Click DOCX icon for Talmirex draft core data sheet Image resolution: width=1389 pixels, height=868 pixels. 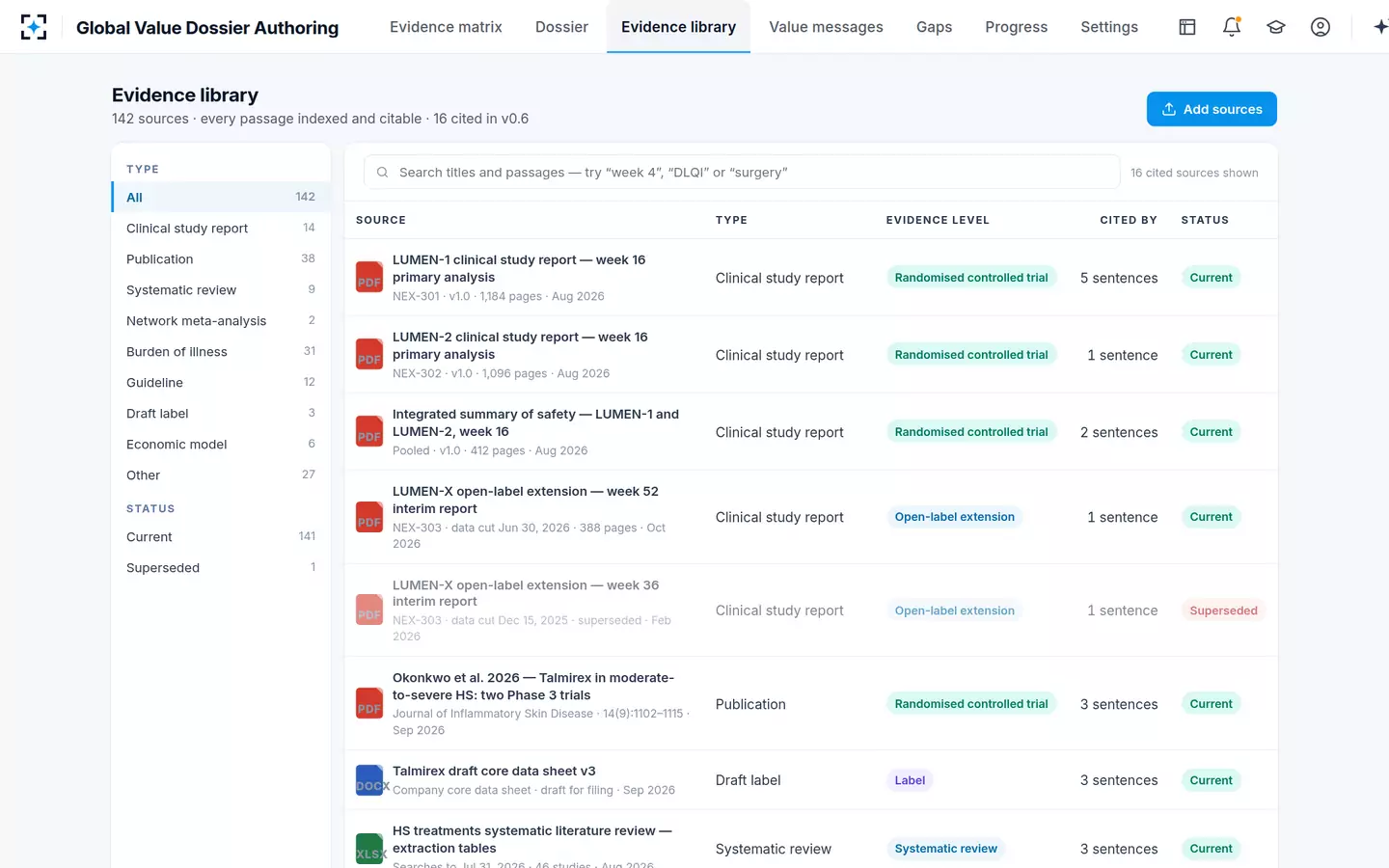click(370, 780)
